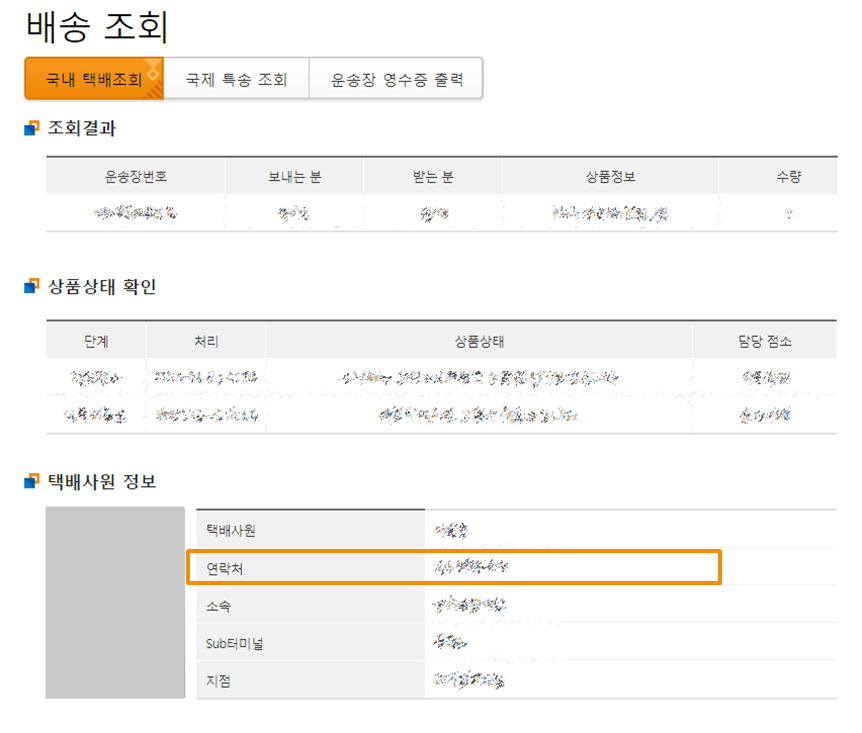Switch to the 국제 특송 조회 tab
Image resolution: width=862 pixels, height=733 pixels.
click(237, 80)
